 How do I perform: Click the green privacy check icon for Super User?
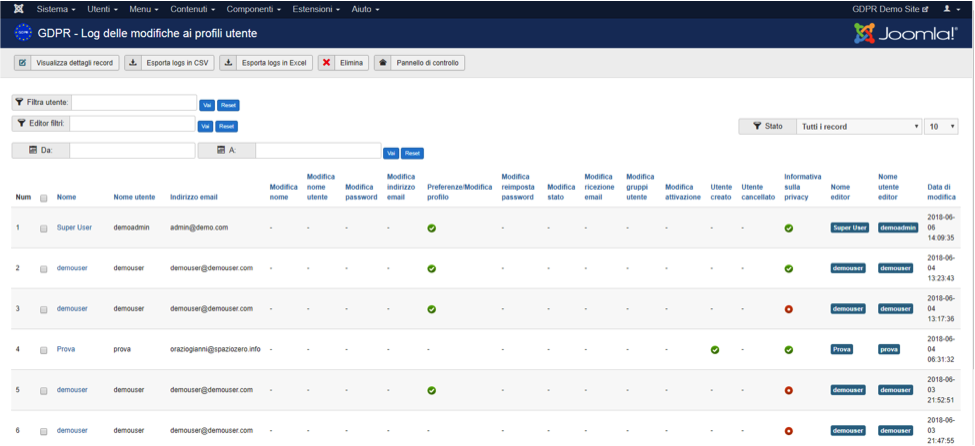click(x=788, y=228)
